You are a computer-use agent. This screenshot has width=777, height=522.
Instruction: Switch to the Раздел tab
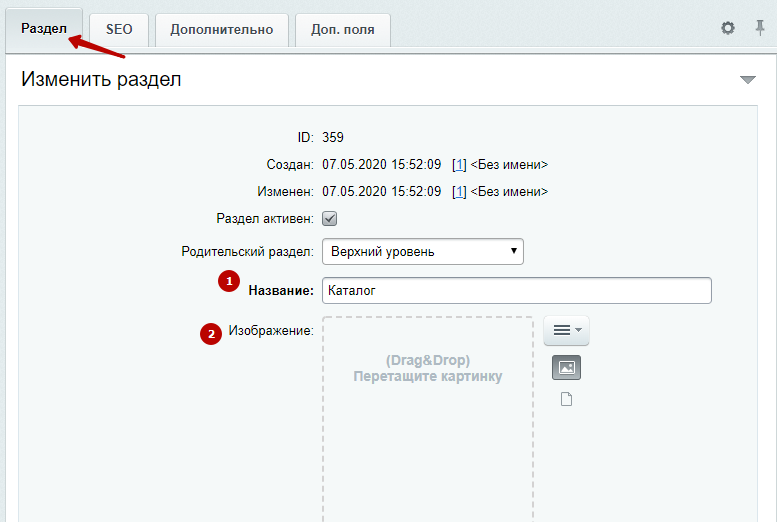pos(44,28)
